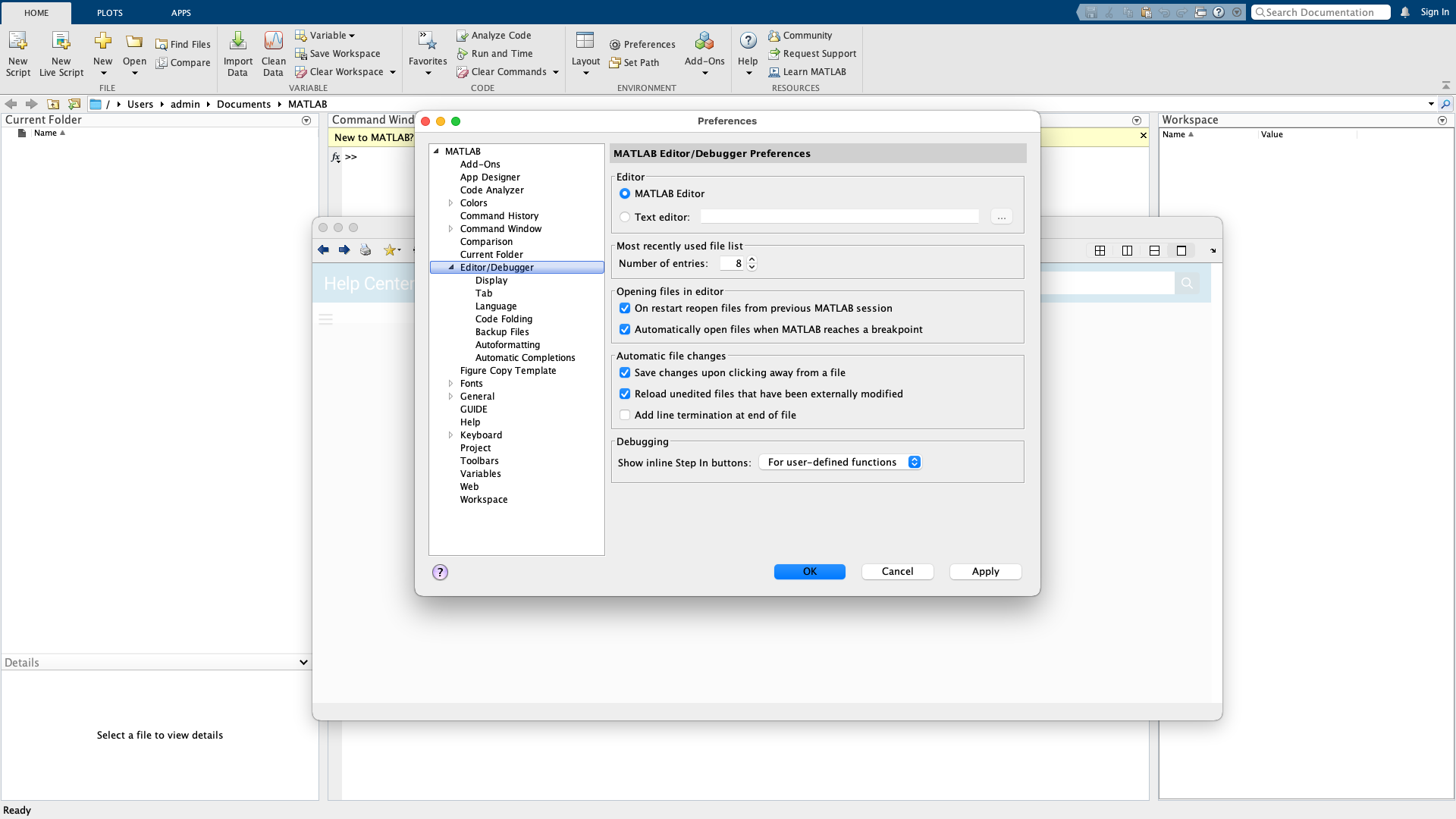The width and height of the screenshot is (1456, 819).
Task: Switch to the APPS tab
Action: tap(180, 13)
